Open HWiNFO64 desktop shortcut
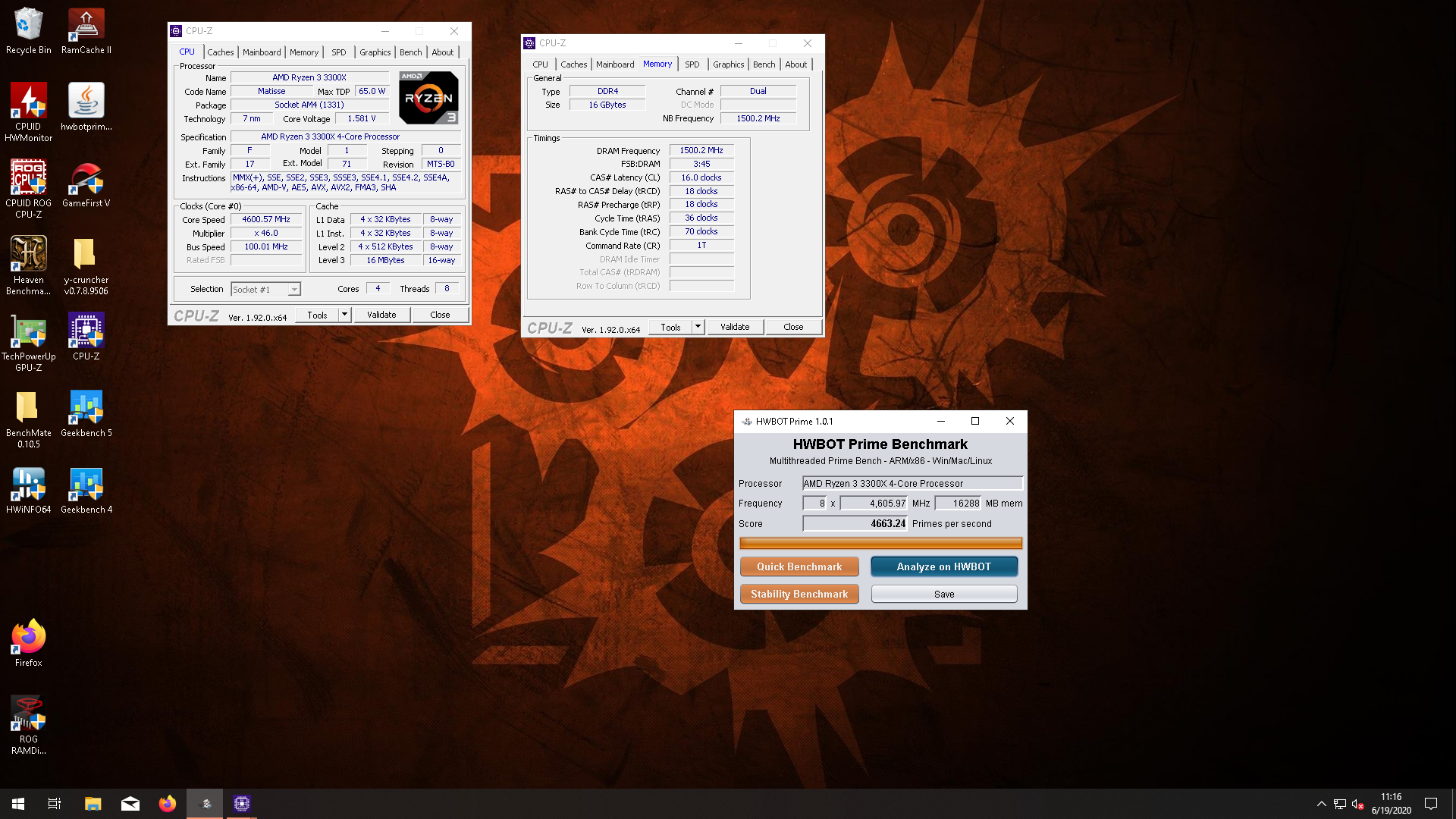The image size is (1456, 819). [28, 490]
